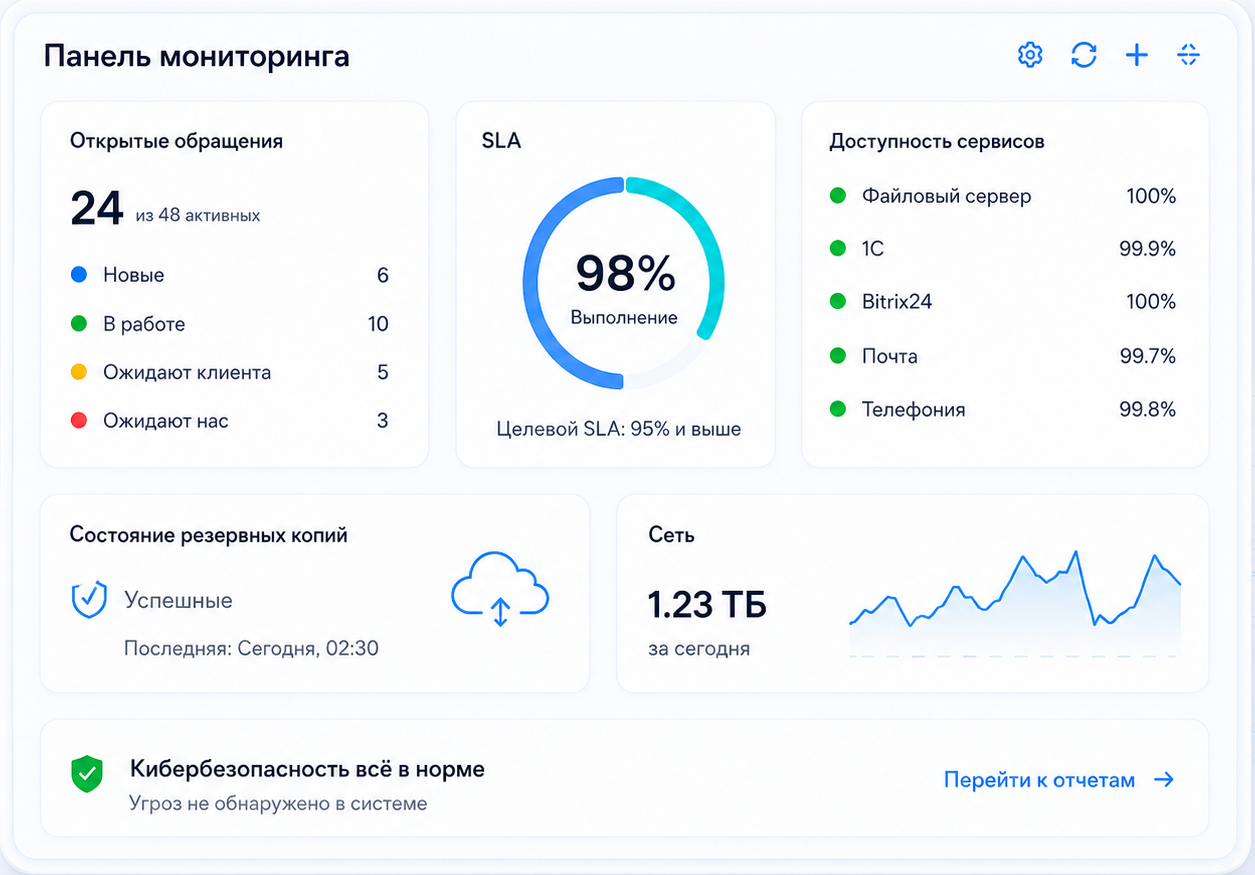Click the network traffic line chart

1015,603
